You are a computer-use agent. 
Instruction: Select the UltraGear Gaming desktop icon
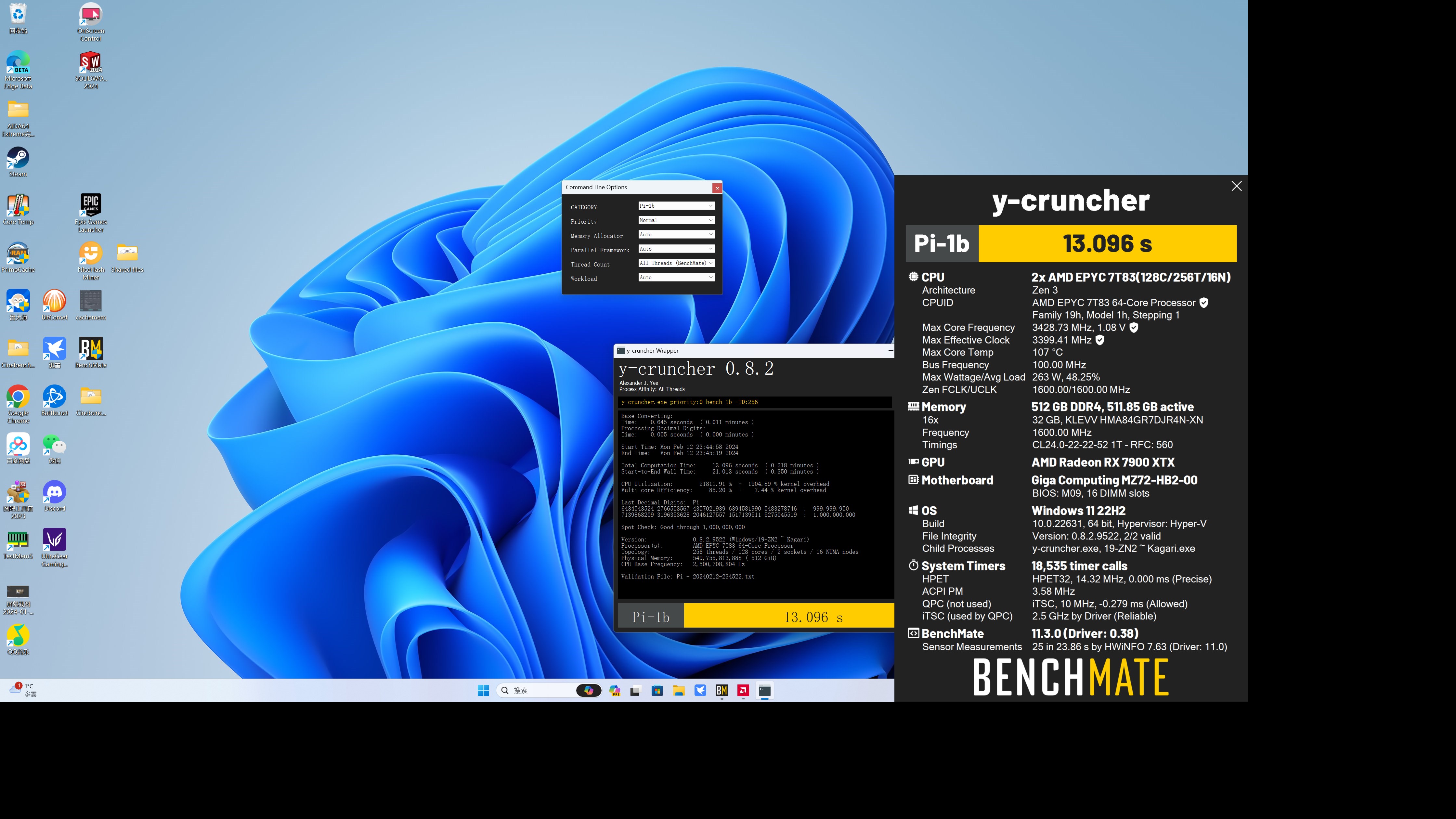[x=54, y=548]
